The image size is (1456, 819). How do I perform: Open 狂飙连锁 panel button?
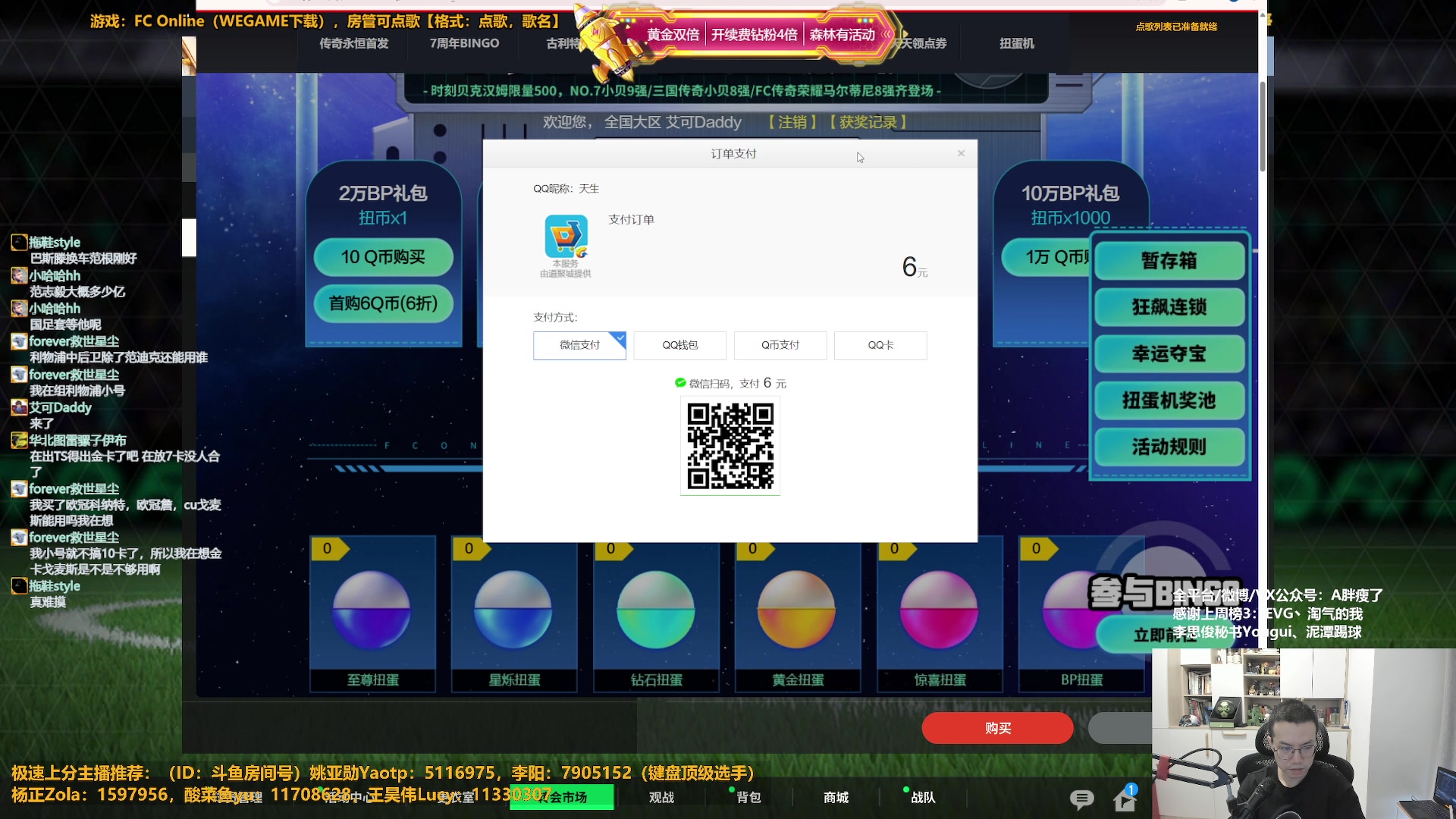tap(1169, 307)
